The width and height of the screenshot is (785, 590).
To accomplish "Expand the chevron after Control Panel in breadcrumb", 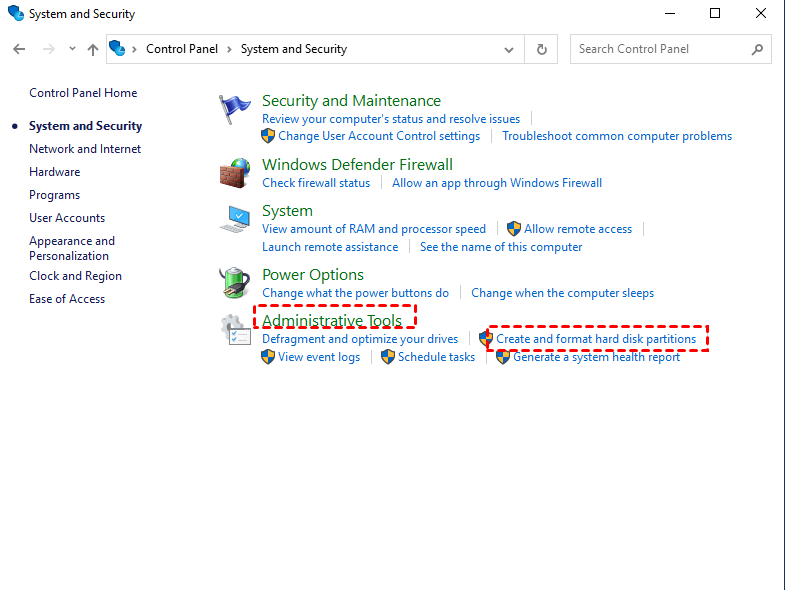I will (x=229, y=49).
